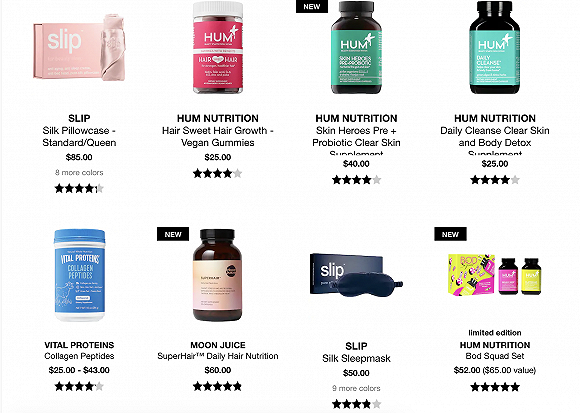The image size is (580, 413).
Task: Click the NEW badge on Bod Squad Set
Action: click(x=450, y=234)
